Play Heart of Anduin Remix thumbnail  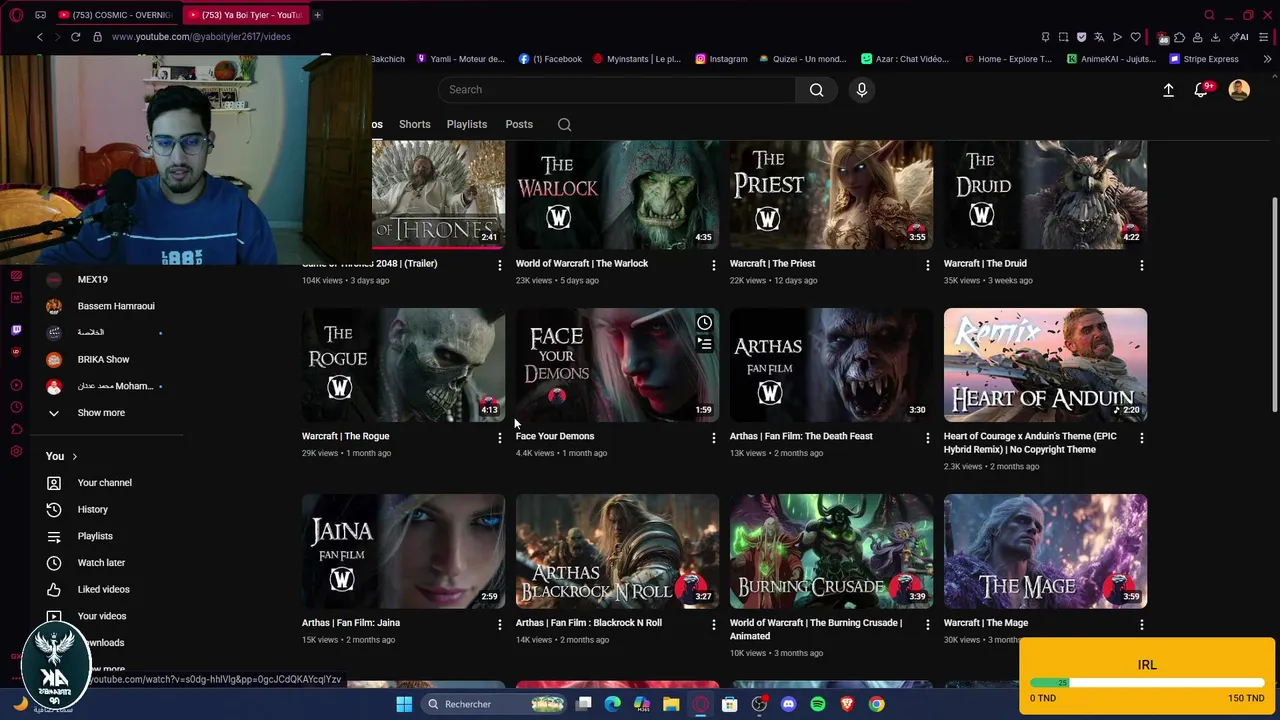click(x=1045, y=365)
